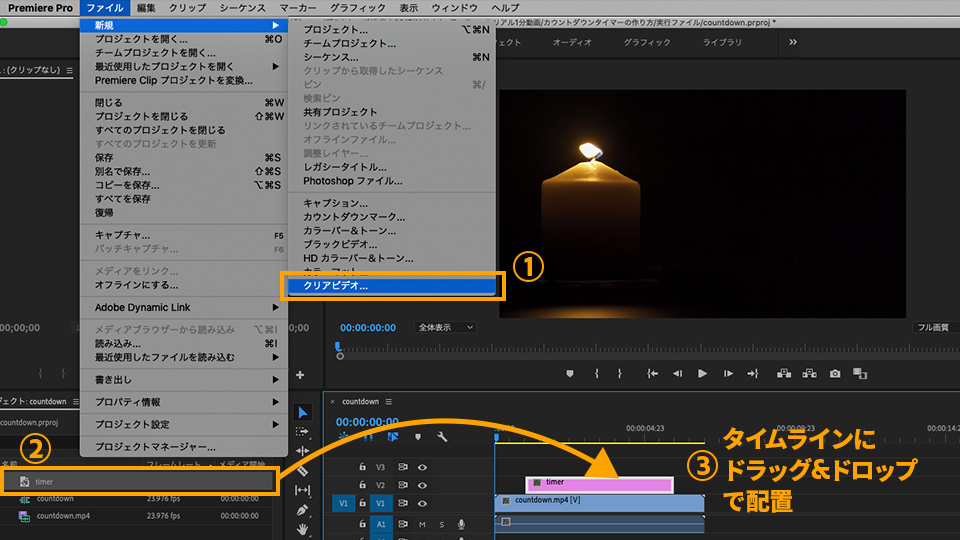Mark In point in Program monitor
The image size is (960, 540).
pyautogui.click(x=596, y=373)
